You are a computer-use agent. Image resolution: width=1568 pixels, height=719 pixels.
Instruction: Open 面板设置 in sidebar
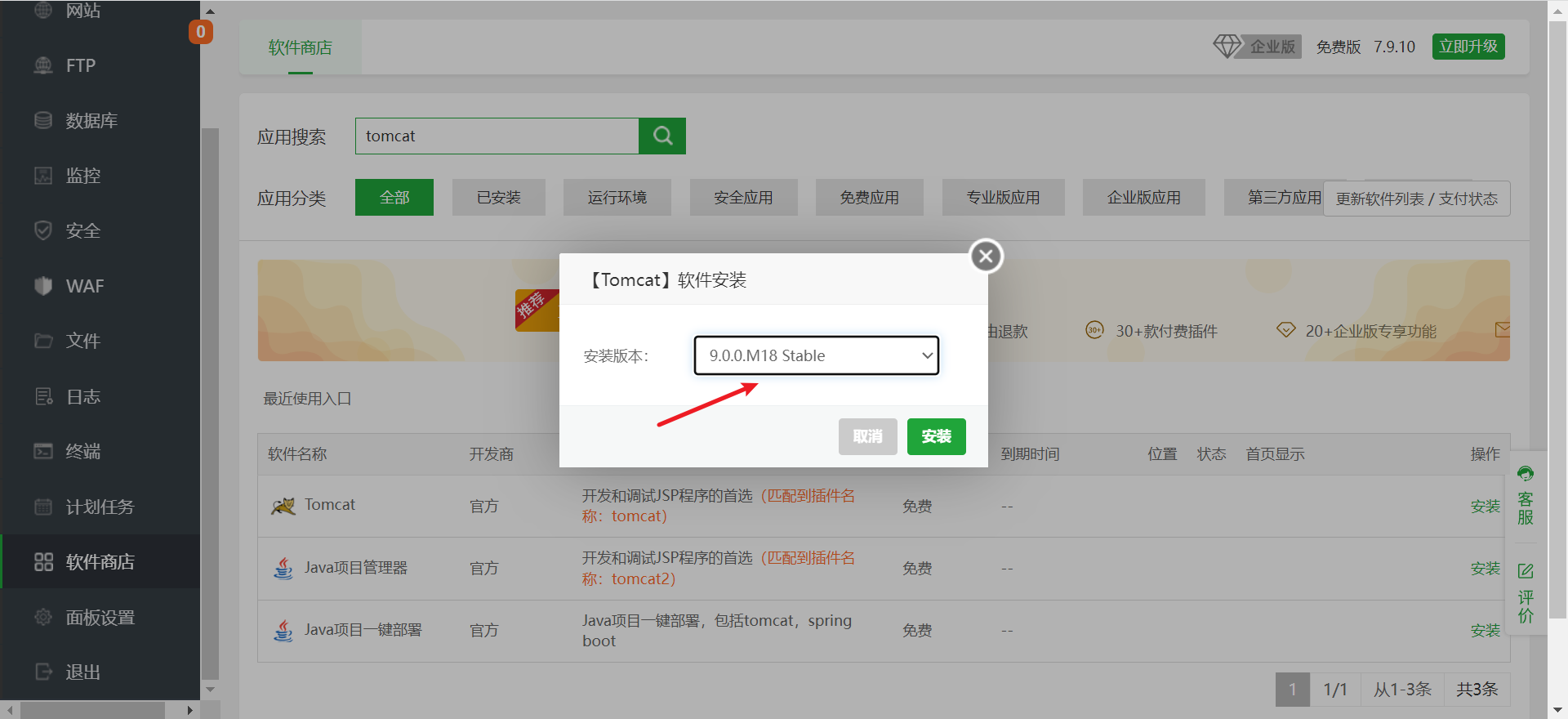point(100,617)
